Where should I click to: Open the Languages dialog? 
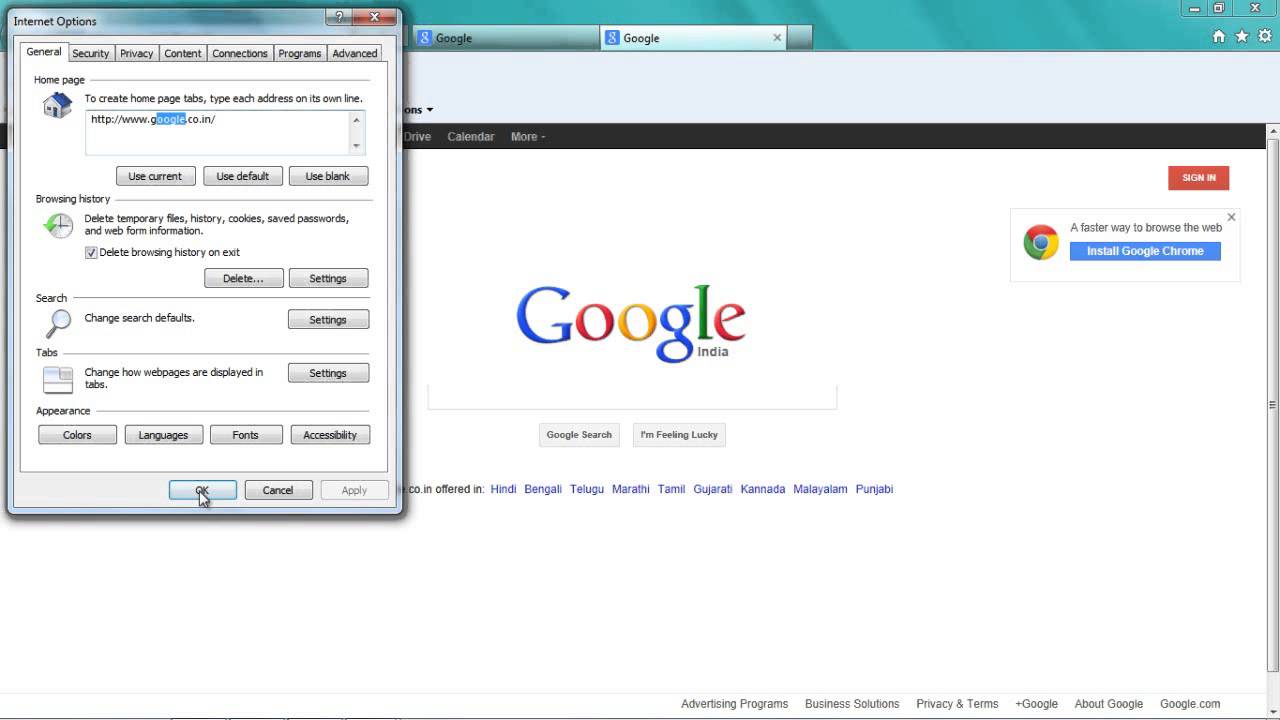click(x=163, y=435)
